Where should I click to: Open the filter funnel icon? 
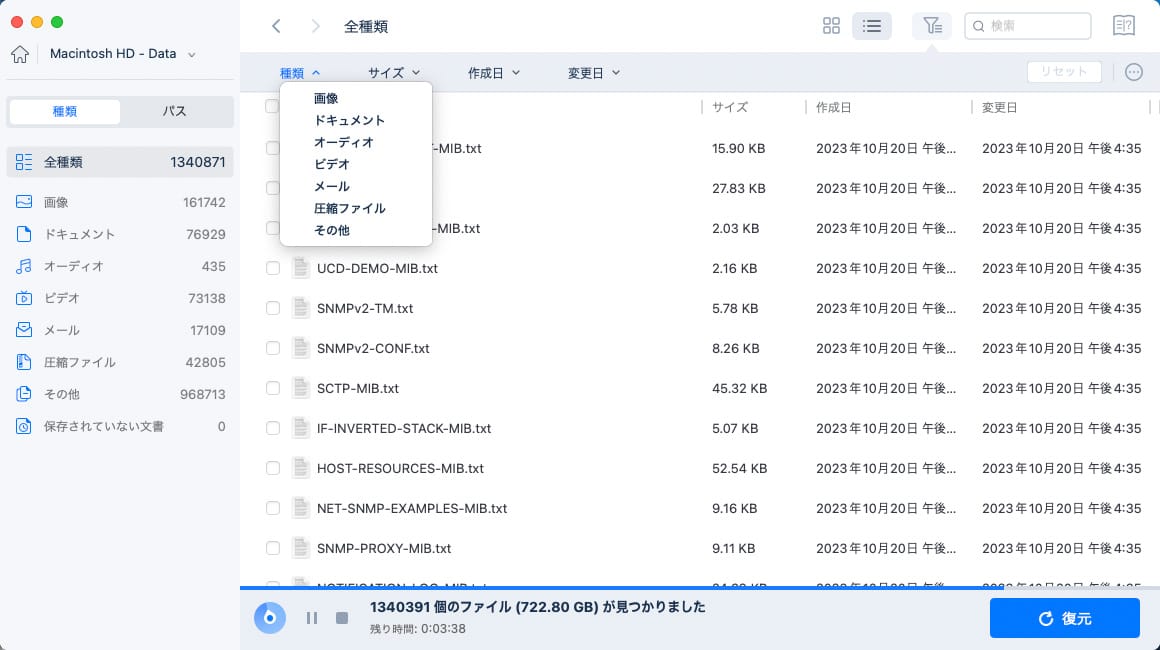click(x=932, y=26)
